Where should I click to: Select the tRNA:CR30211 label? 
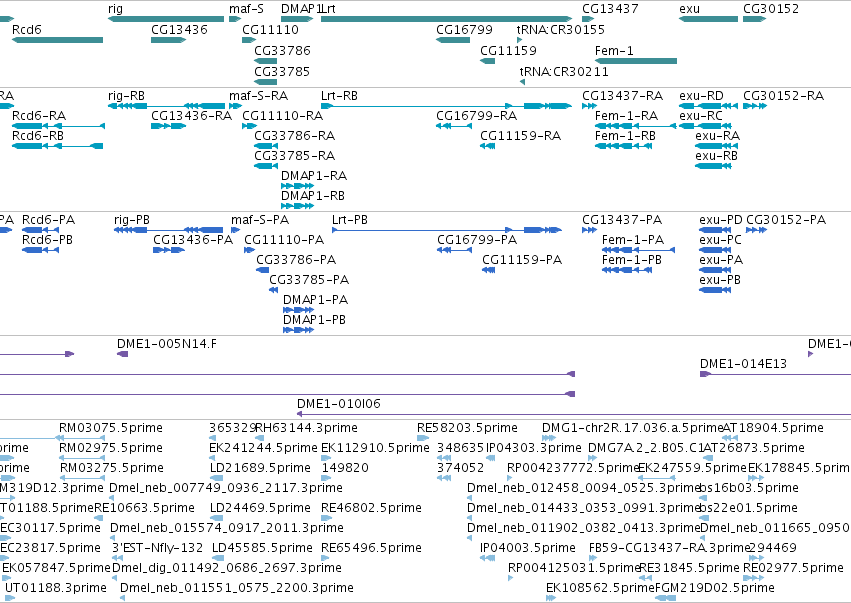[564, 71]
